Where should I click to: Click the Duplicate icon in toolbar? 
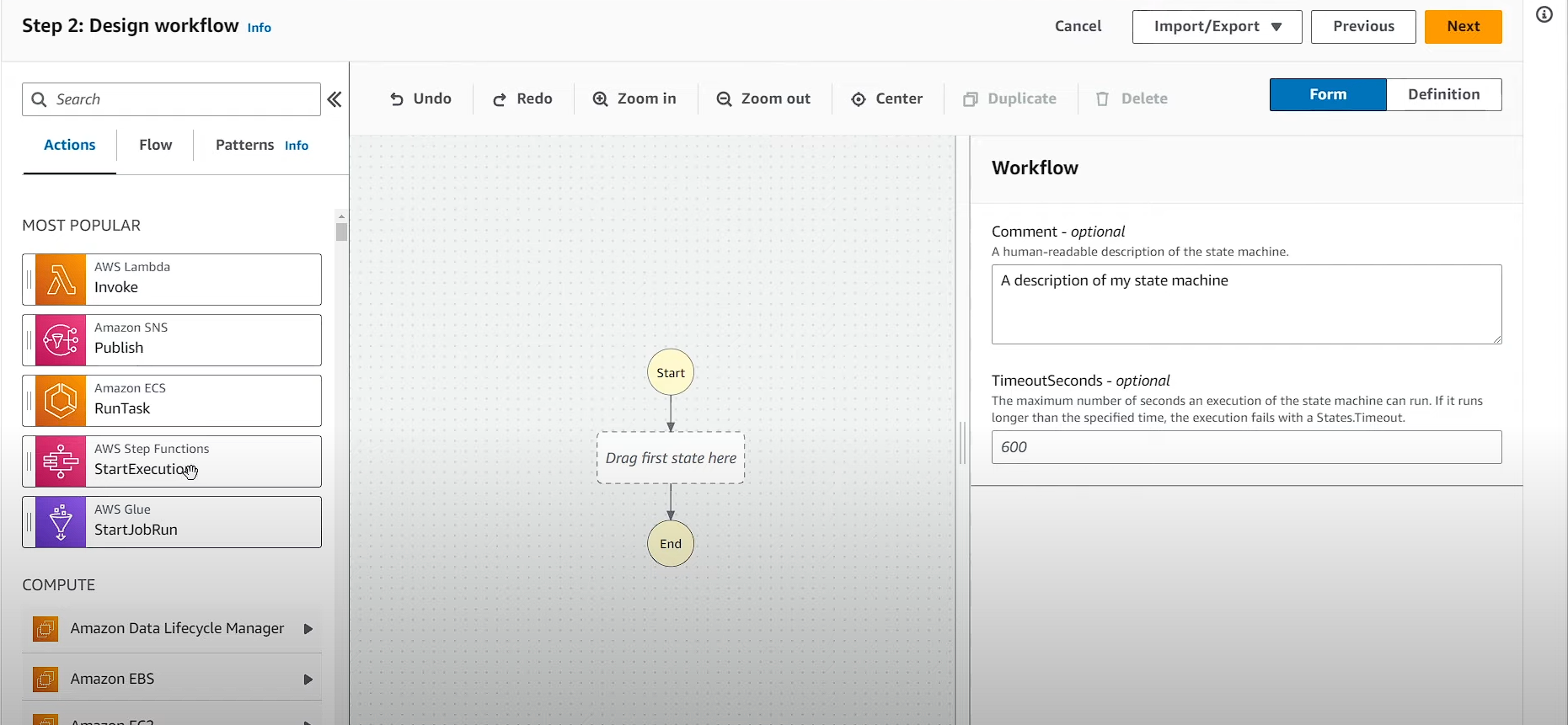971,99
